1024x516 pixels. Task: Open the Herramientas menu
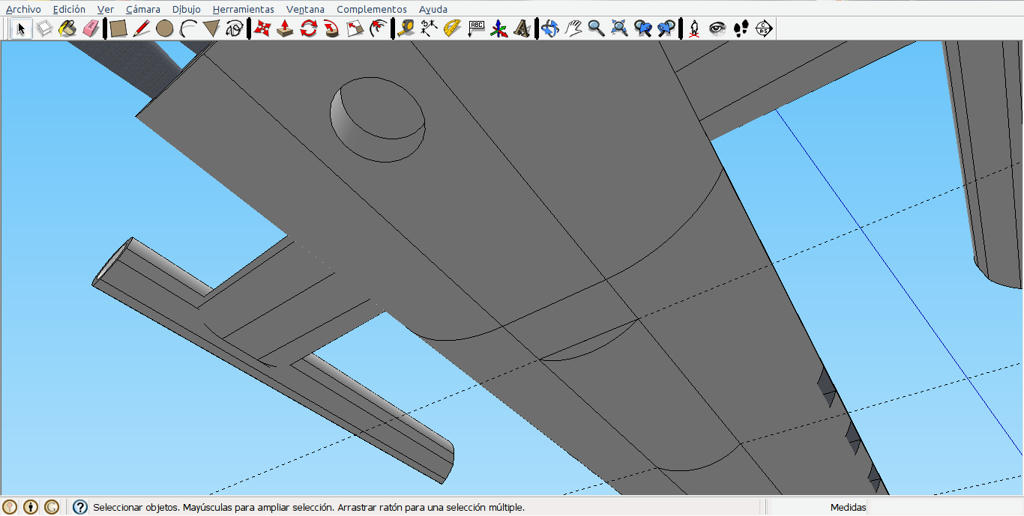tap(244, 9)
